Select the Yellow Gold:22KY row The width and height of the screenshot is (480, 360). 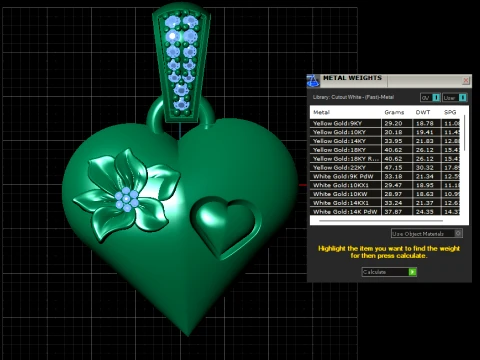[x=385, y=168]
